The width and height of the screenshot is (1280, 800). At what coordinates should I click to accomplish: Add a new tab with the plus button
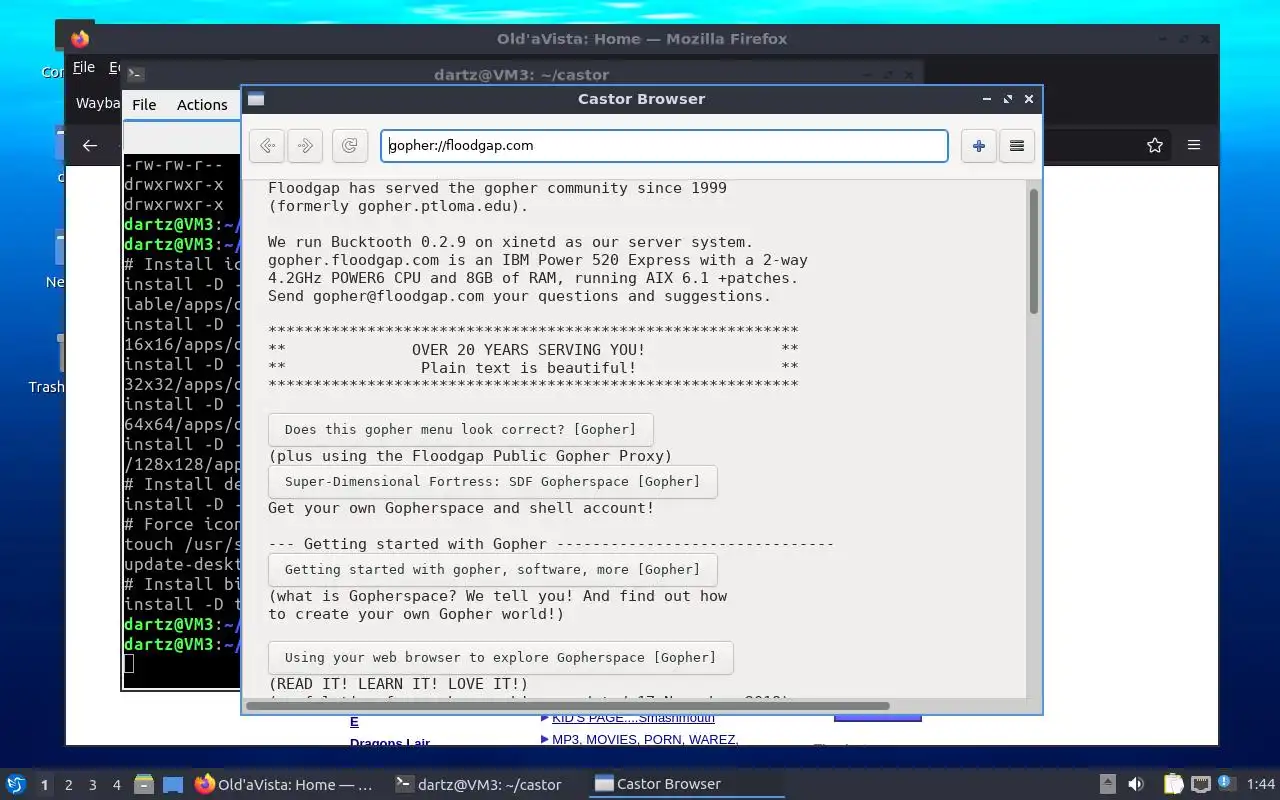point(978,145)
